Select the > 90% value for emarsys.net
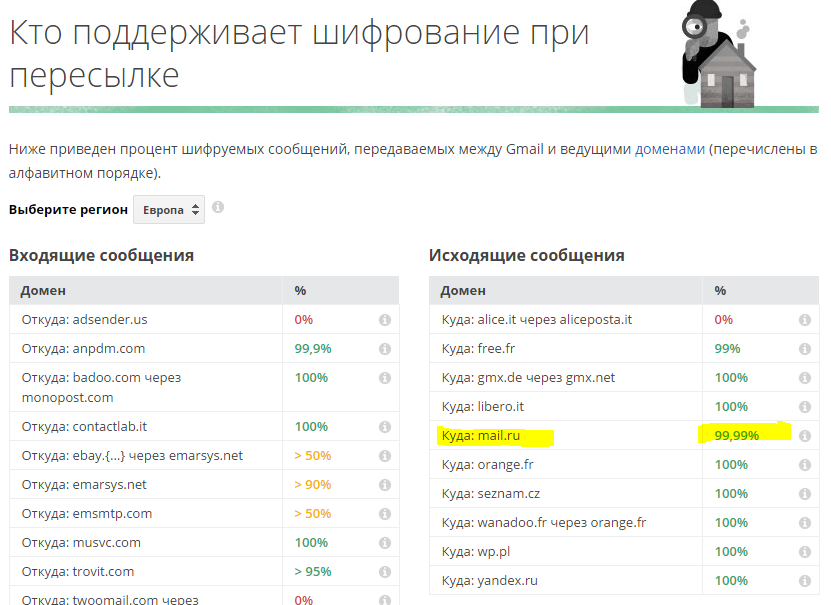831x605 pixels. pyautogui.click(x=313, y=485)
